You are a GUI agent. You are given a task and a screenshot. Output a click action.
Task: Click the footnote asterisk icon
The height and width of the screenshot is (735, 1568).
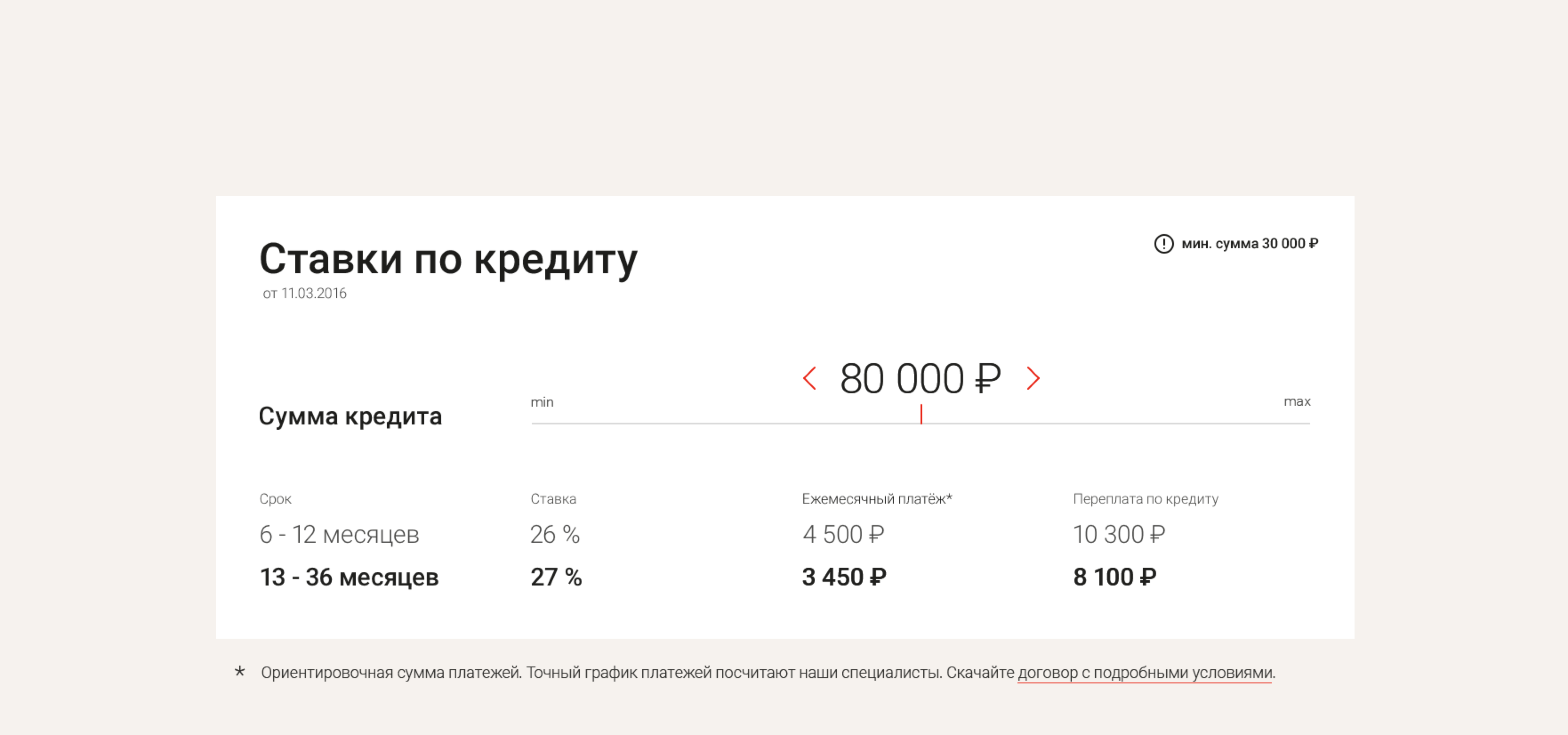coord(240,672)
